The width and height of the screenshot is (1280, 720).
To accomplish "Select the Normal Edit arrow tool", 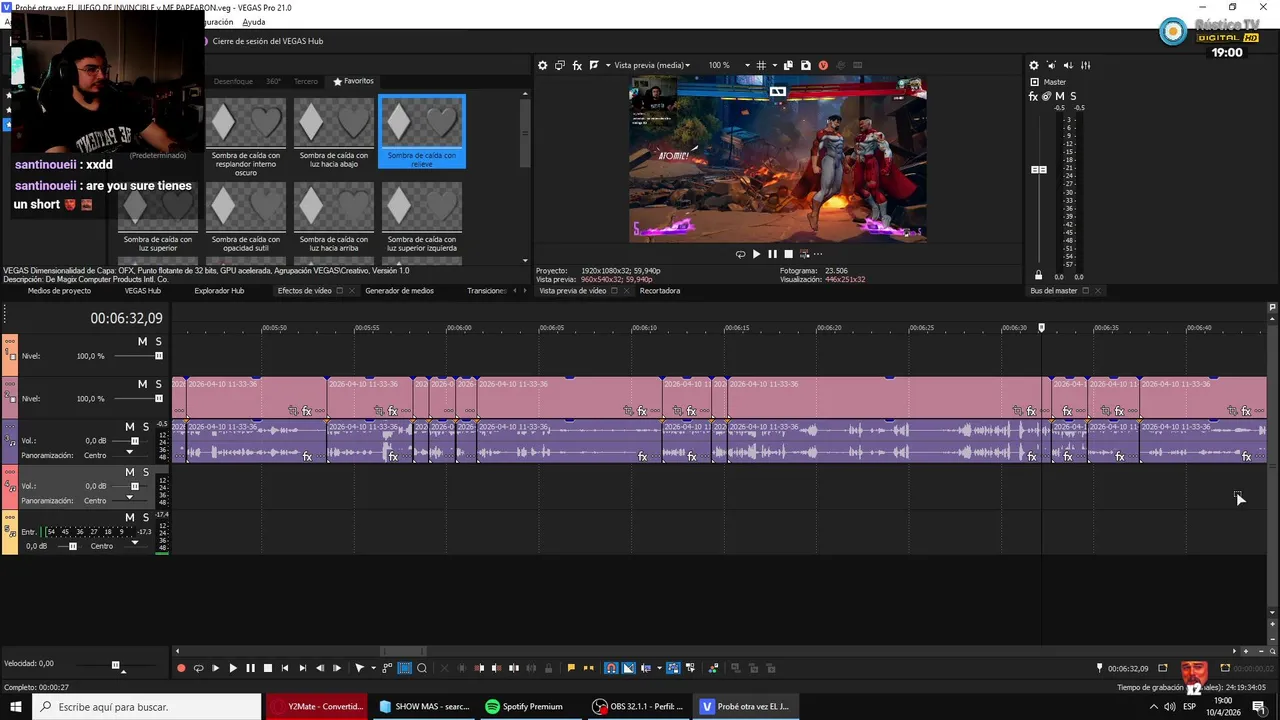I will 359,668.
